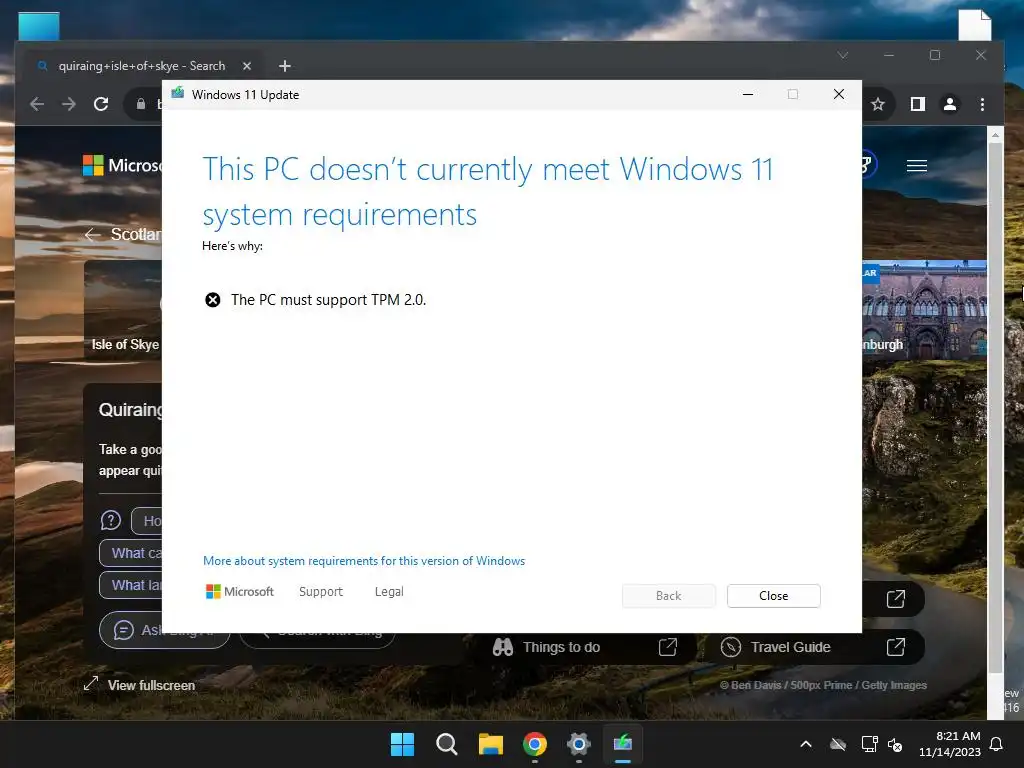Click the TPM 2.0 error icon

click(213, 300)
